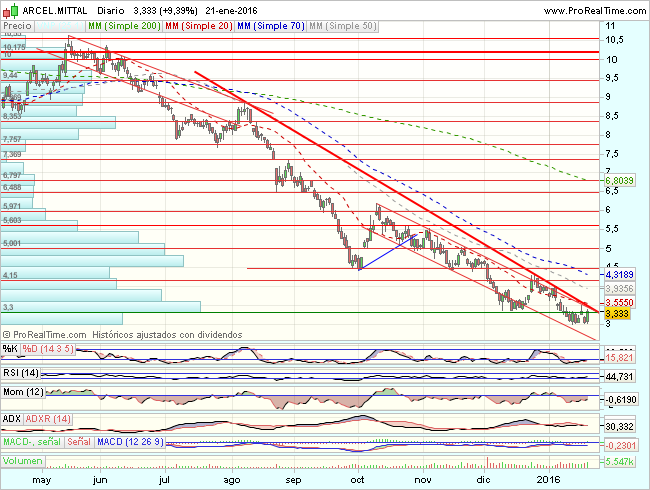The image size is (650, 490).
Task: Click the RSI value 44,731
Action: pos(619,376)
